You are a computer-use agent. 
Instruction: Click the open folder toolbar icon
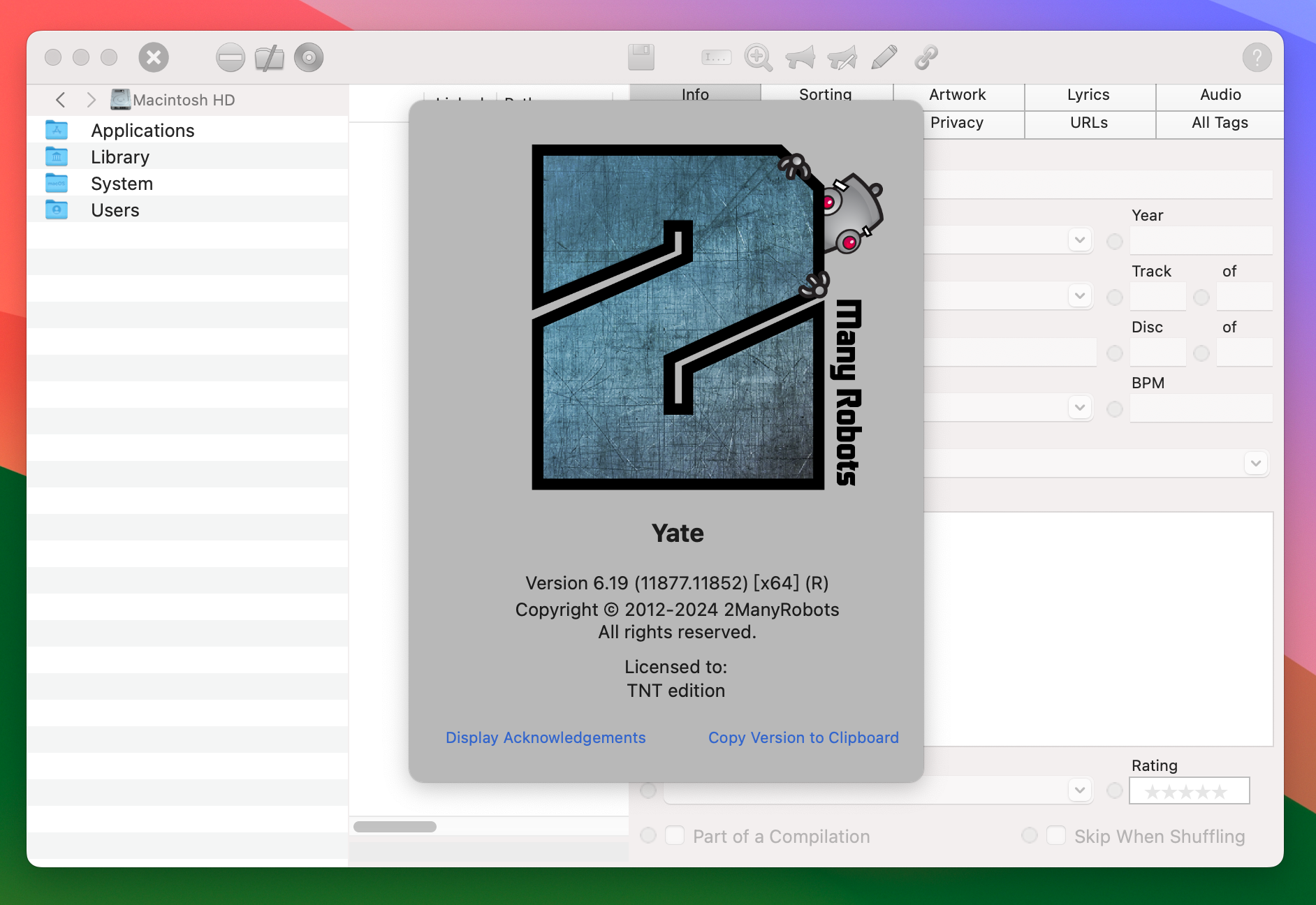point(269,58)
